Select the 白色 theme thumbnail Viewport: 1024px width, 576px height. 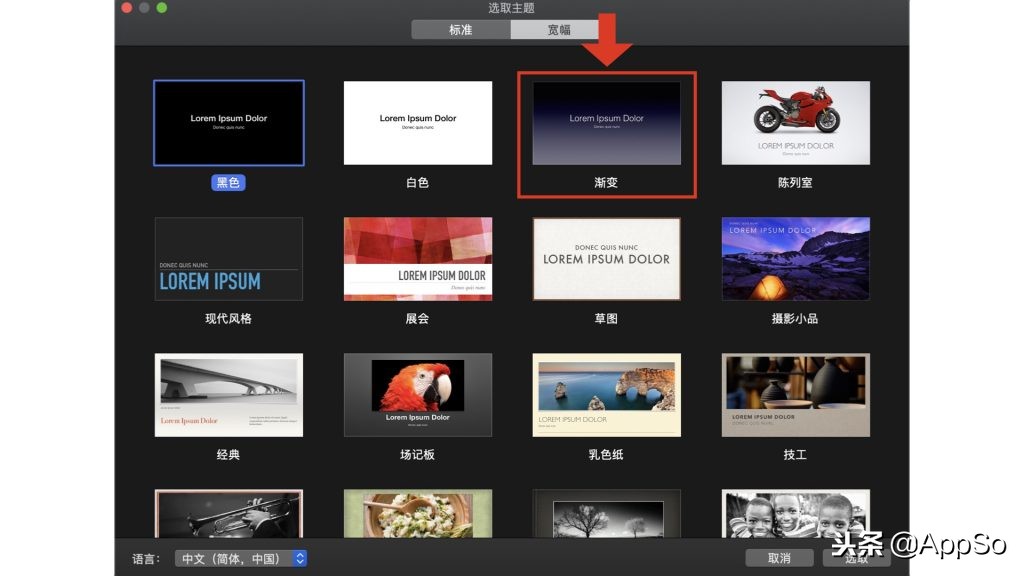pyautogui.click(x=417, y=122)
